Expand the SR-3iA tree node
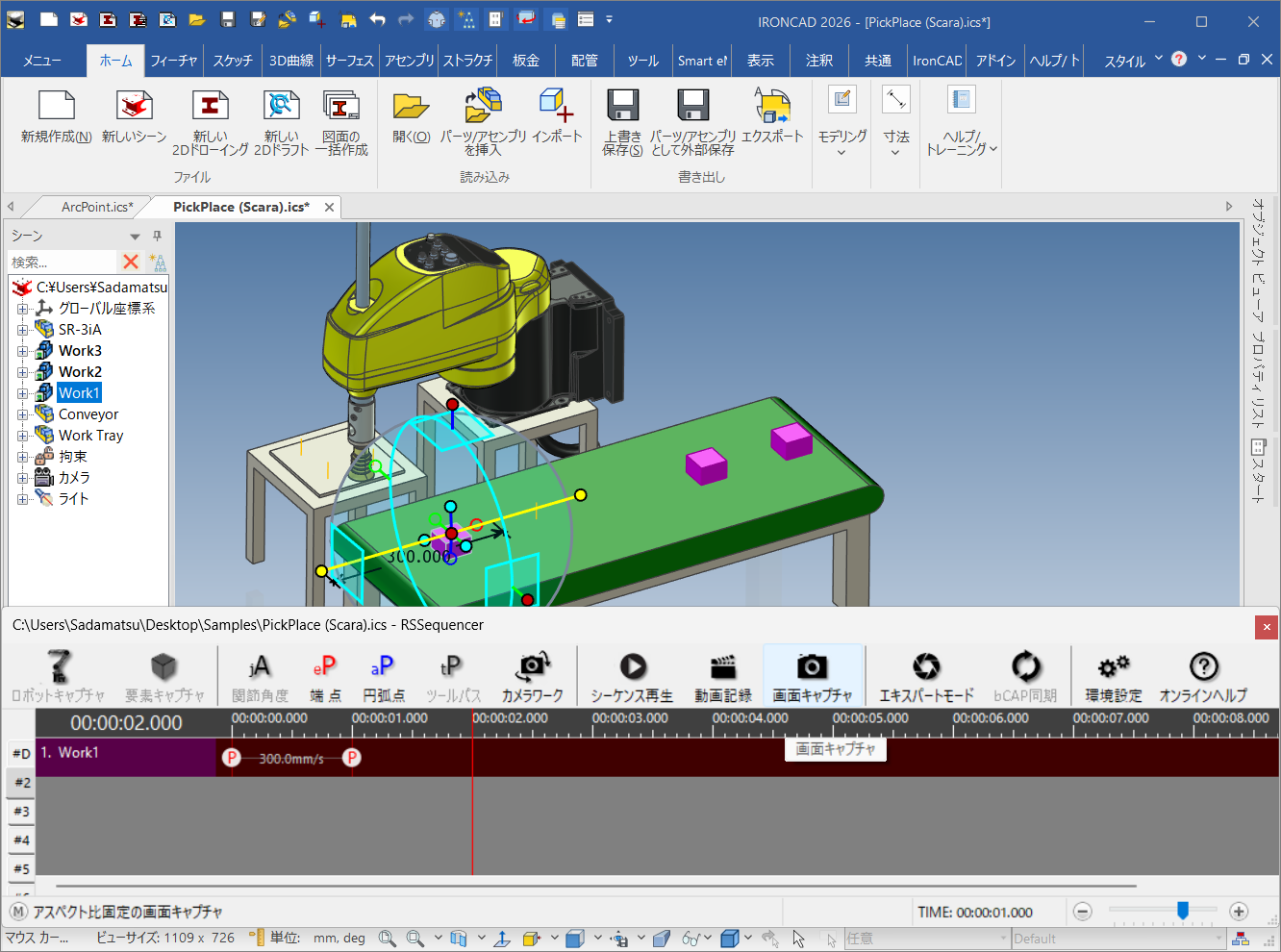1281x952 pixels. 23,330
